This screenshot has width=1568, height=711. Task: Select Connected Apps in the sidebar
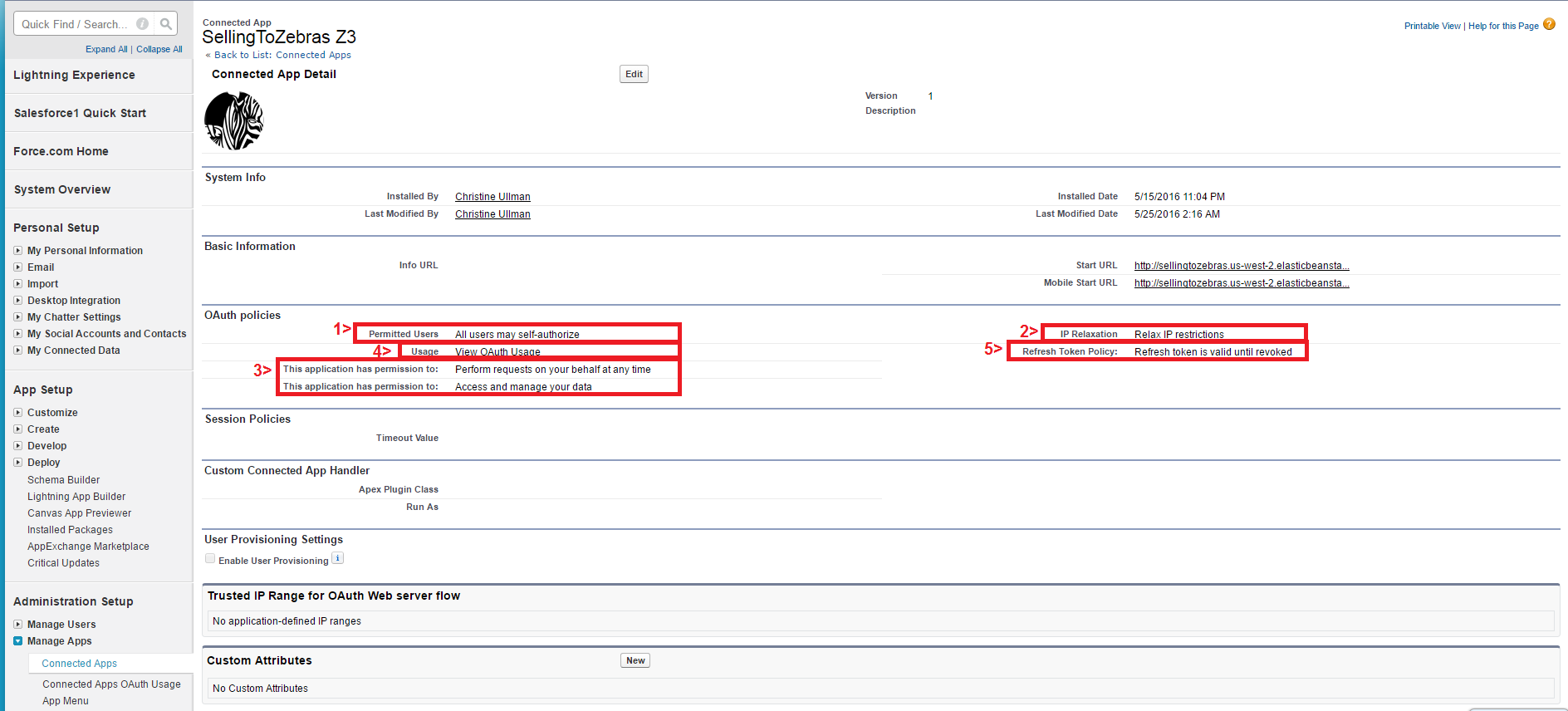80,664
